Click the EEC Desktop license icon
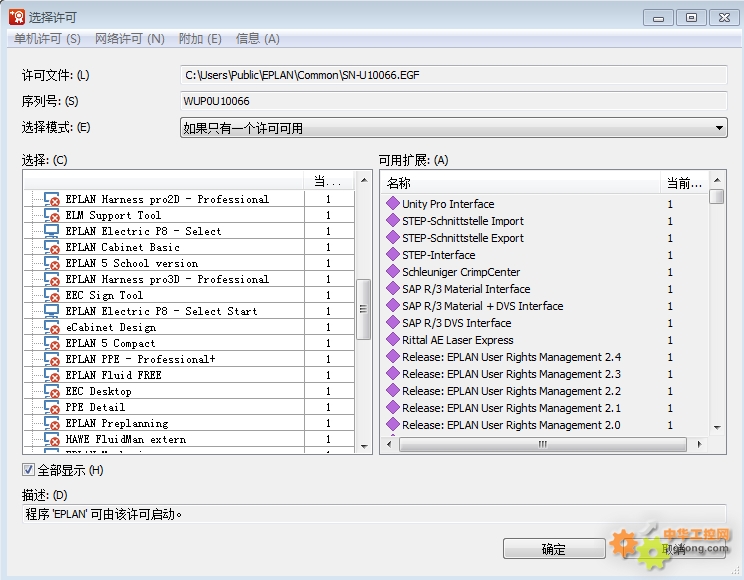744x580 pixels. coord(52,391)
